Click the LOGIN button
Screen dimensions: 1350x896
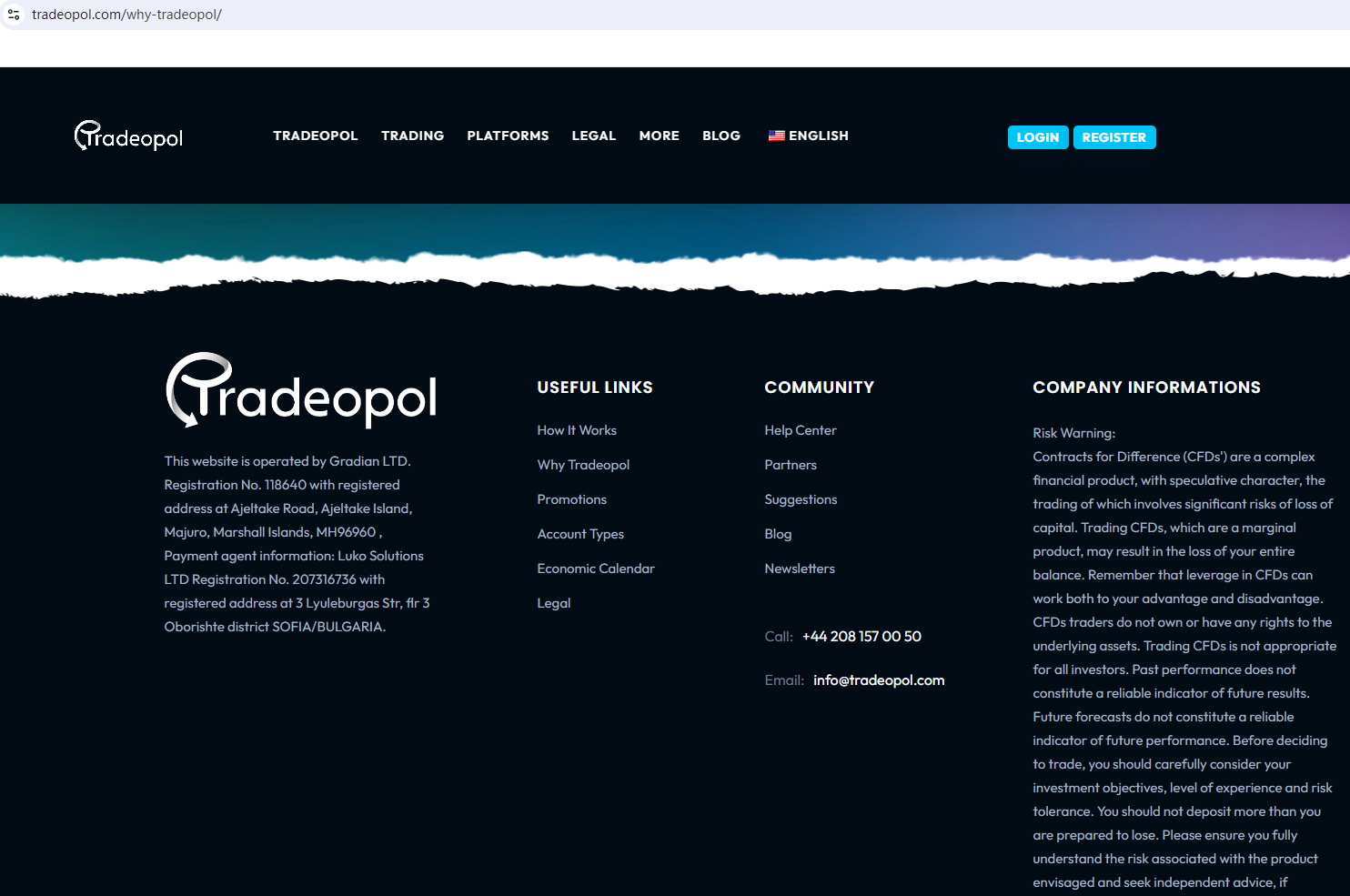point(1038,137)
